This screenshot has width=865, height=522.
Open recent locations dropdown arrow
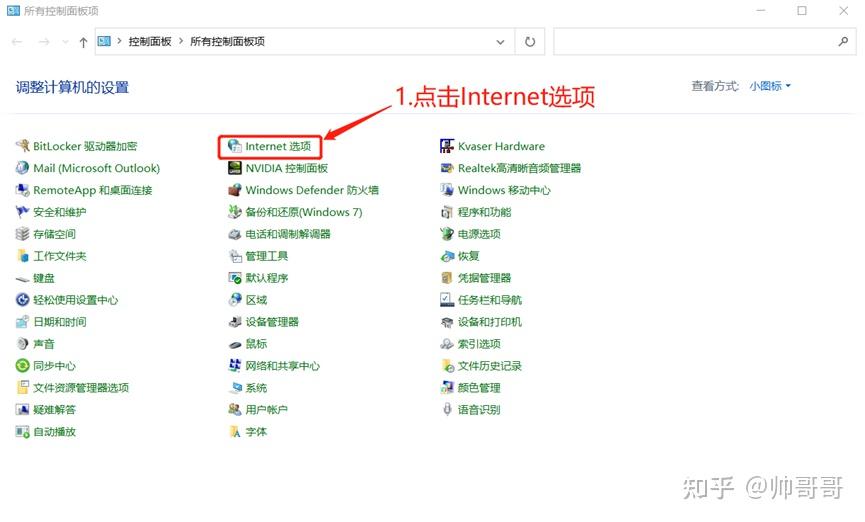[66, 42]
